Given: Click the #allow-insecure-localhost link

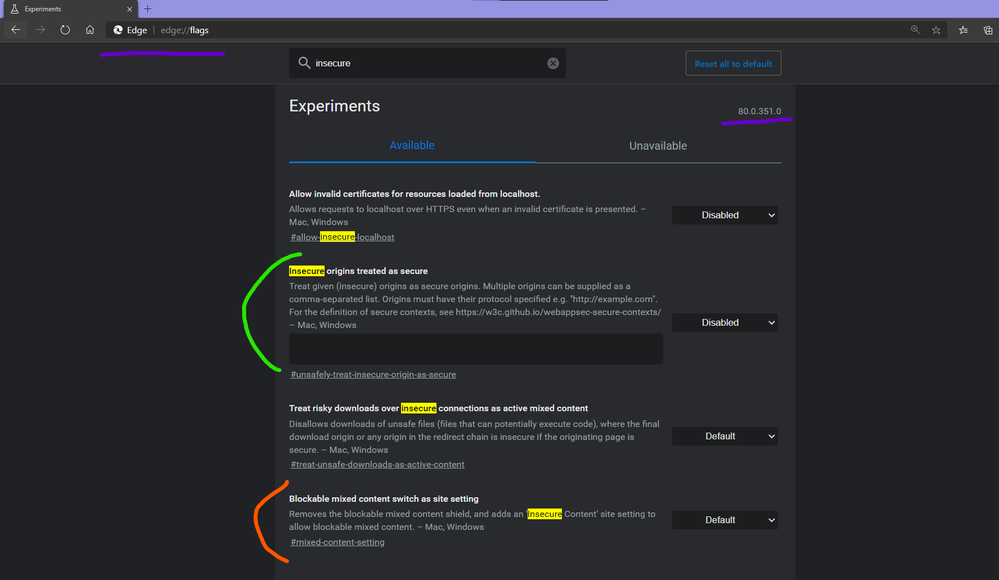Looking at the screenshot, I should (342, 237).
